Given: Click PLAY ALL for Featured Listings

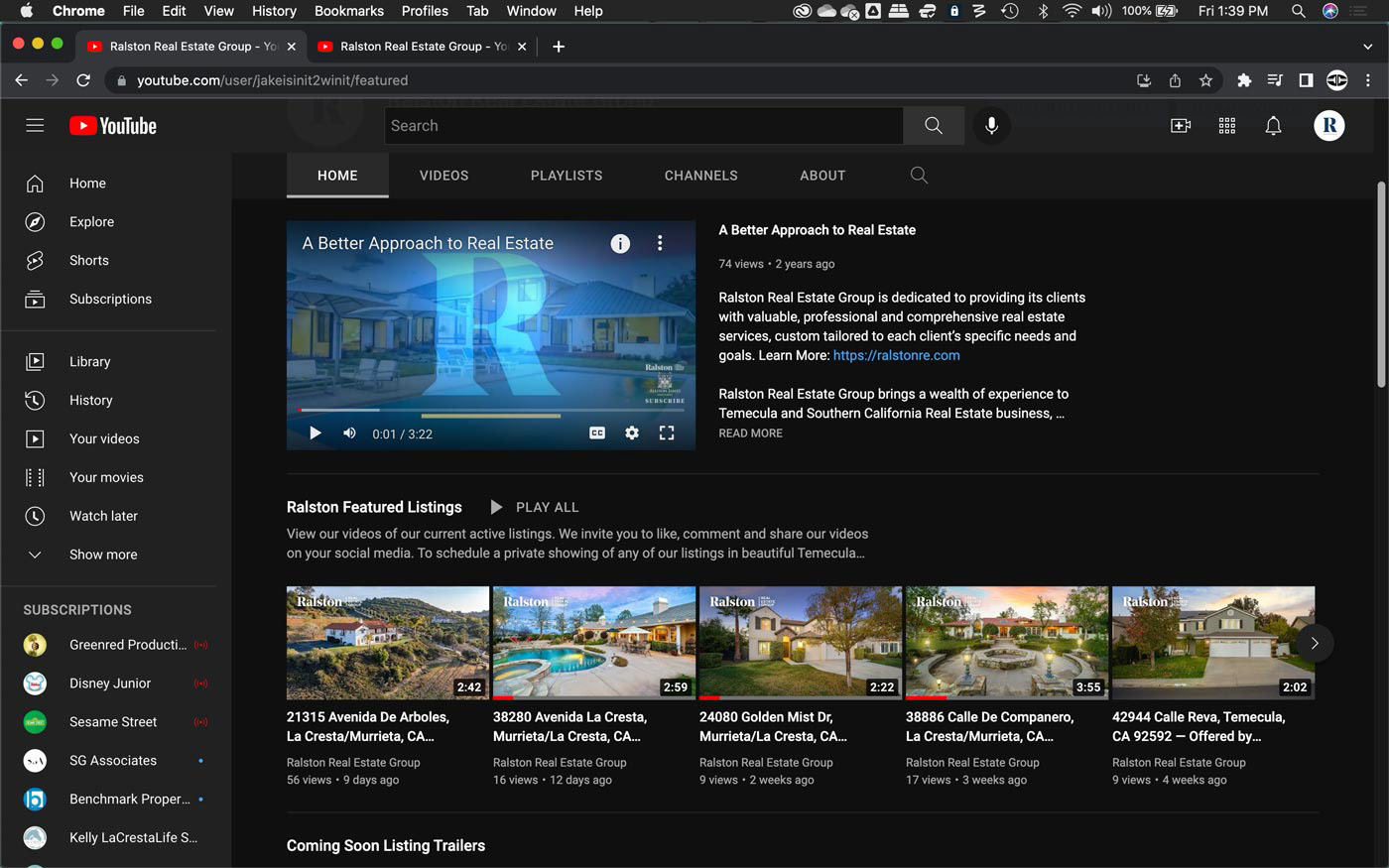Looking at the screenshot, I should click(x=535, y=507).
